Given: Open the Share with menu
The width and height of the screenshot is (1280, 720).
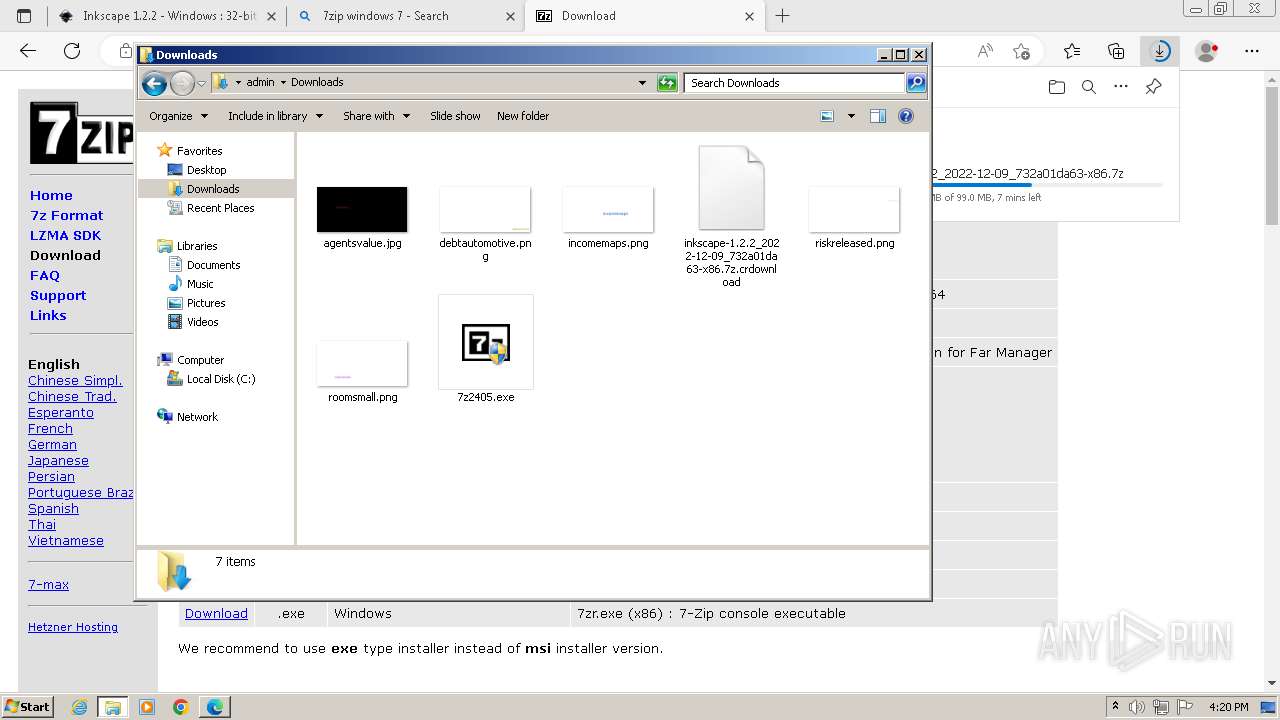Looking at the screenshot, I should (x=376, y=116).
